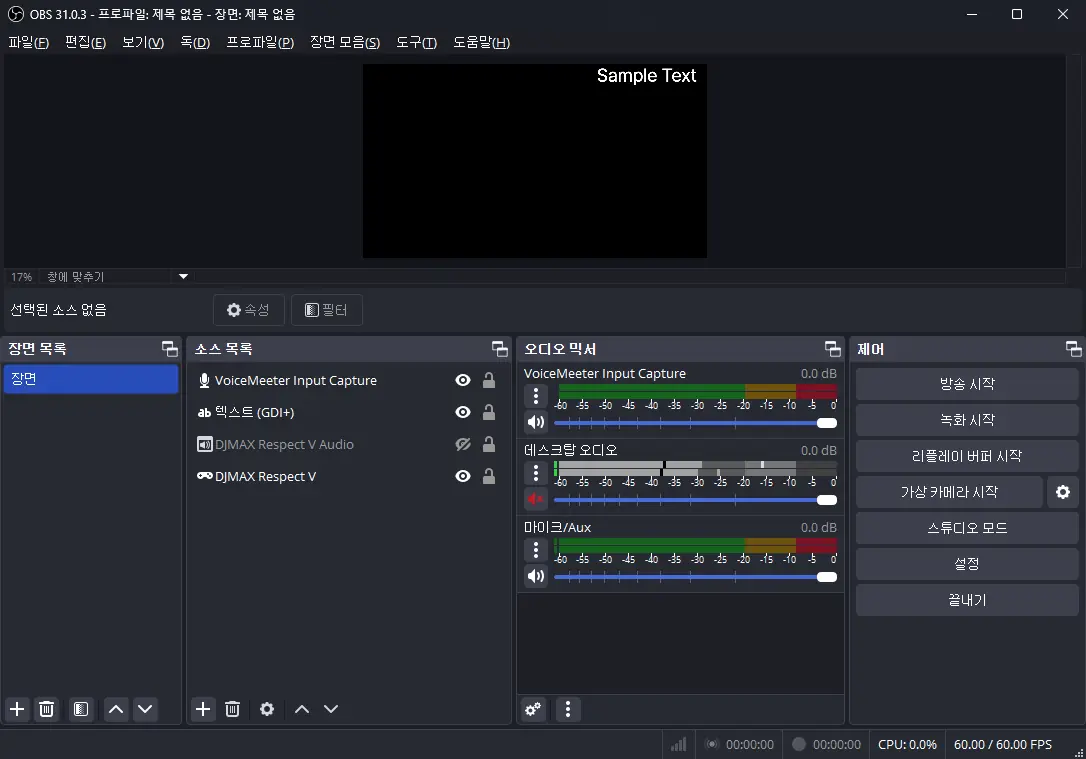Start streaming with 방송 시작
The height and width of the screenshot is (759, 1086).
(x=967, y=384)
